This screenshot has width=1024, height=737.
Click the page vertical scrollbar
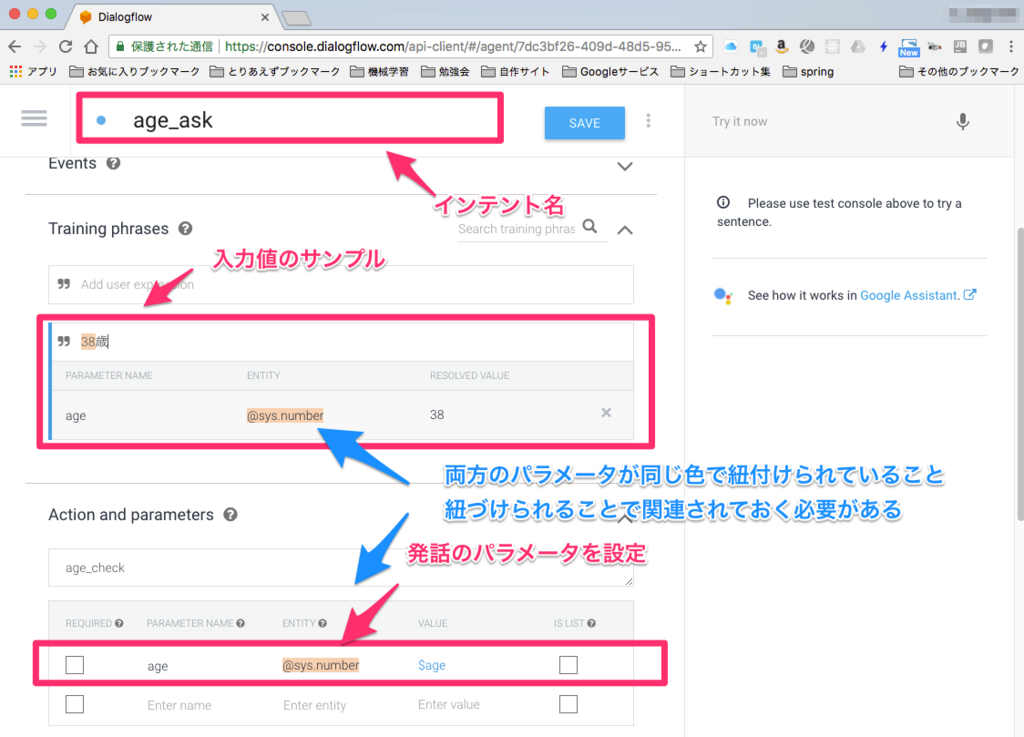coord(1019,372)
